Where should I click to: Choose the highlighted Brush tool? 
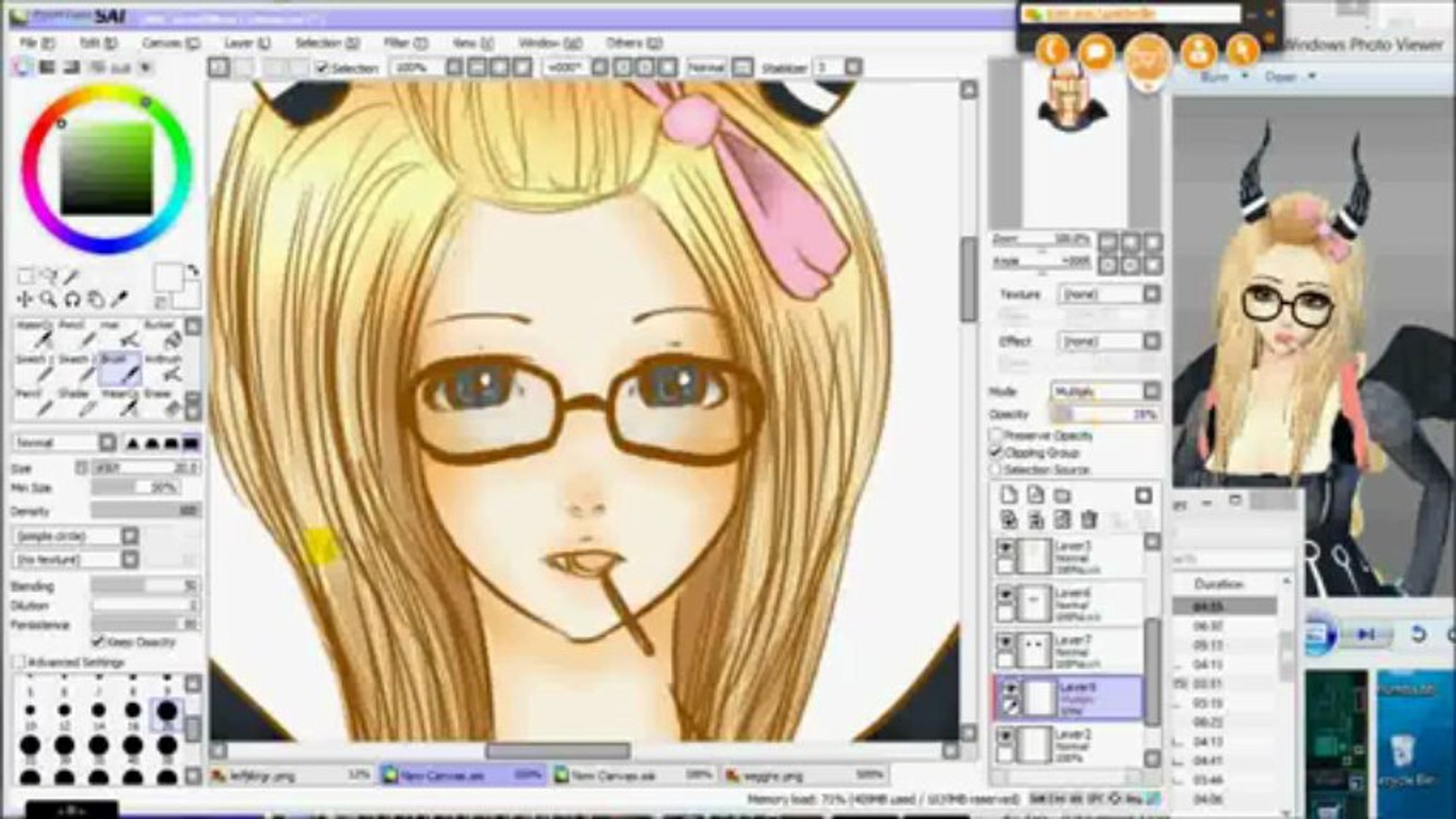click(x=120, y=369)
